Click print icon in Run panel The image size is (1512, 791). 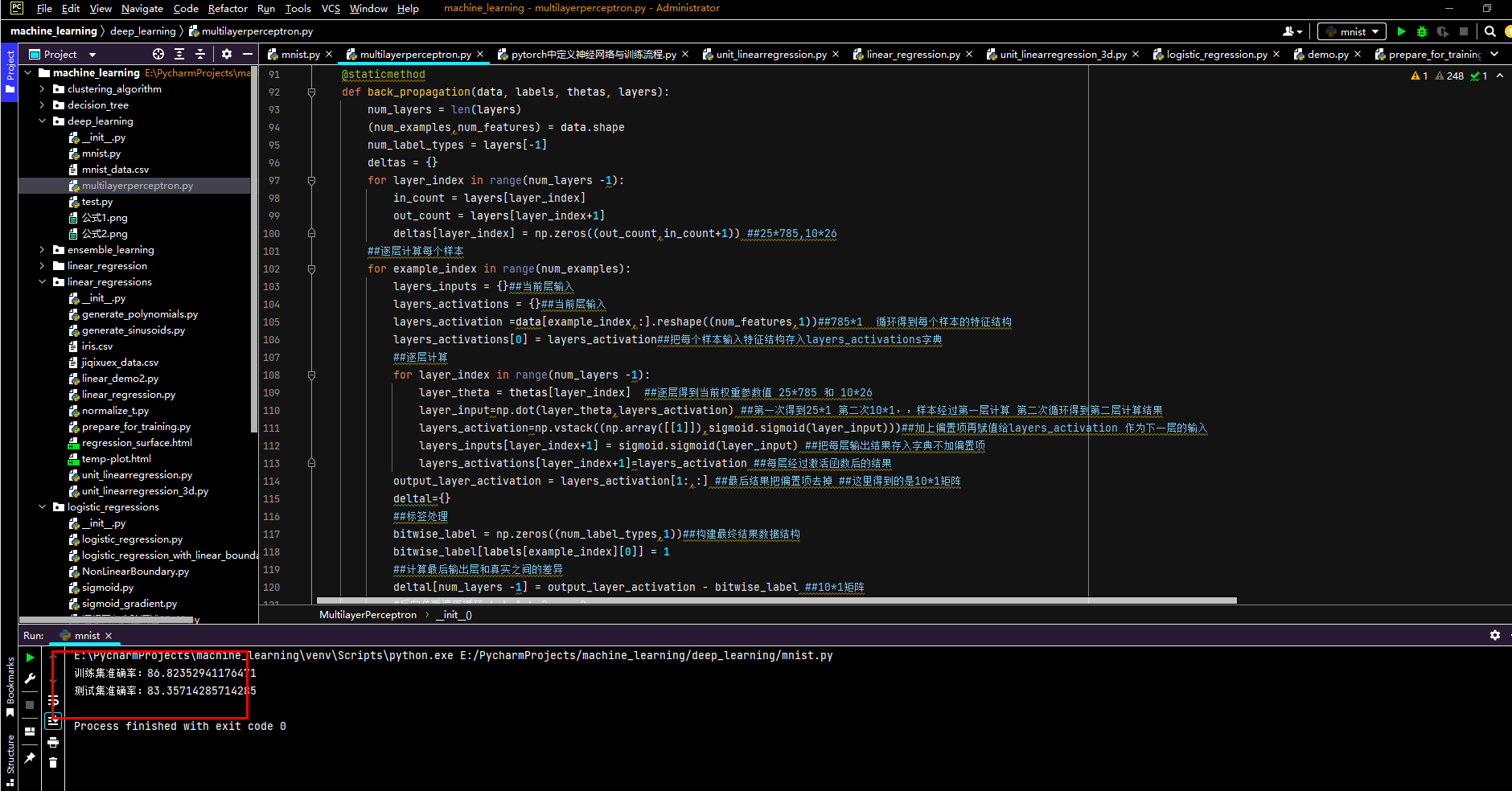(x=53, y=742)
